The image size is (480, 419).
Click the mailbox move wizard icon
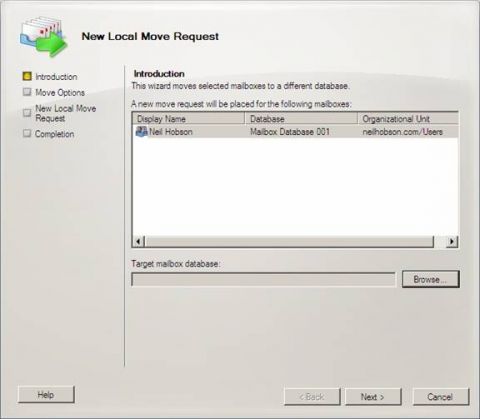pos(43,37)
